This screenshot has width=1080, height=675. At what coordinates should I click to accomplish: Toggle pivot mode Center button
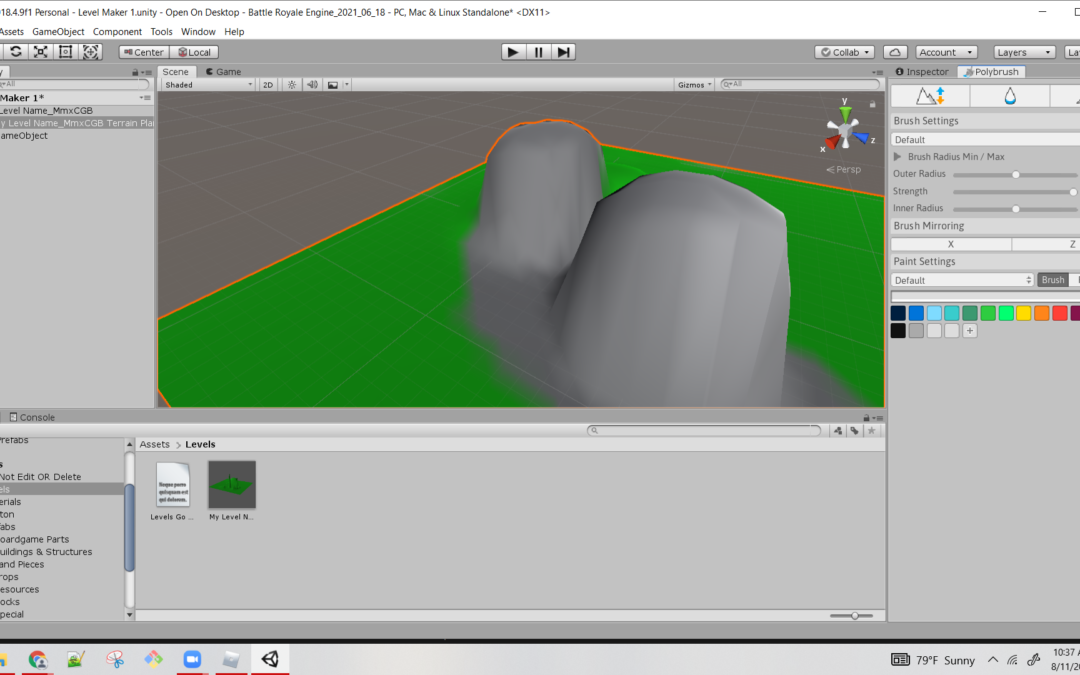(143, 52)
